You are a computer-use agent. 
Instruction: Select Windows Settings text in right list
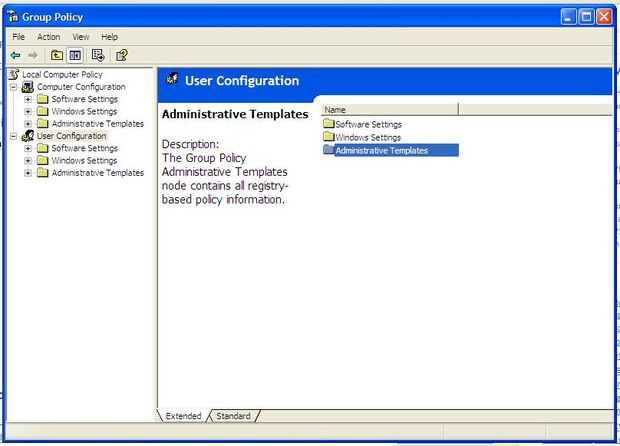[x=368, y=137]
